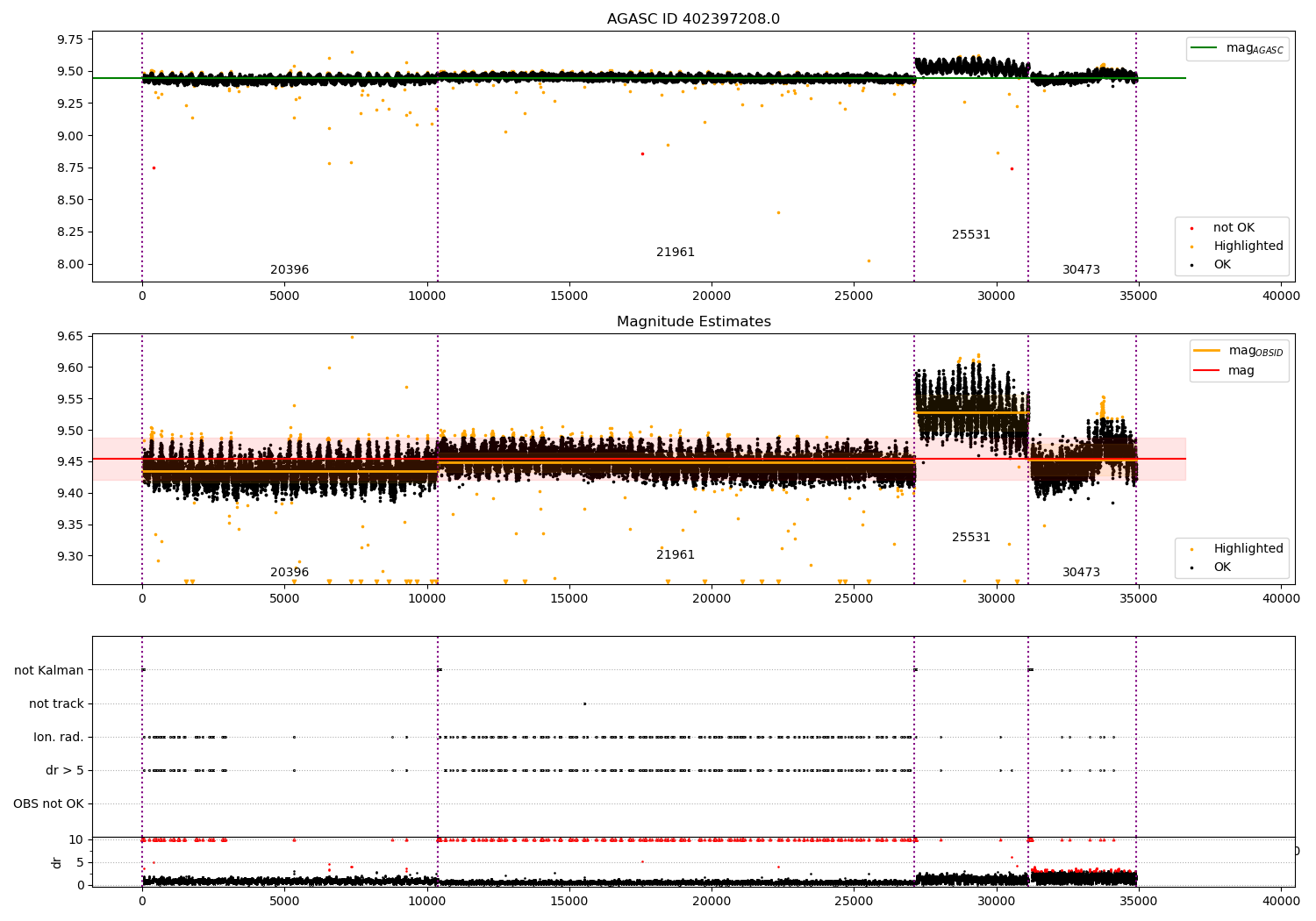Screen dimensions: 1316x921
Task: Click the 'not track' row label
Action: pyautogui.click(x=56, y=703)
